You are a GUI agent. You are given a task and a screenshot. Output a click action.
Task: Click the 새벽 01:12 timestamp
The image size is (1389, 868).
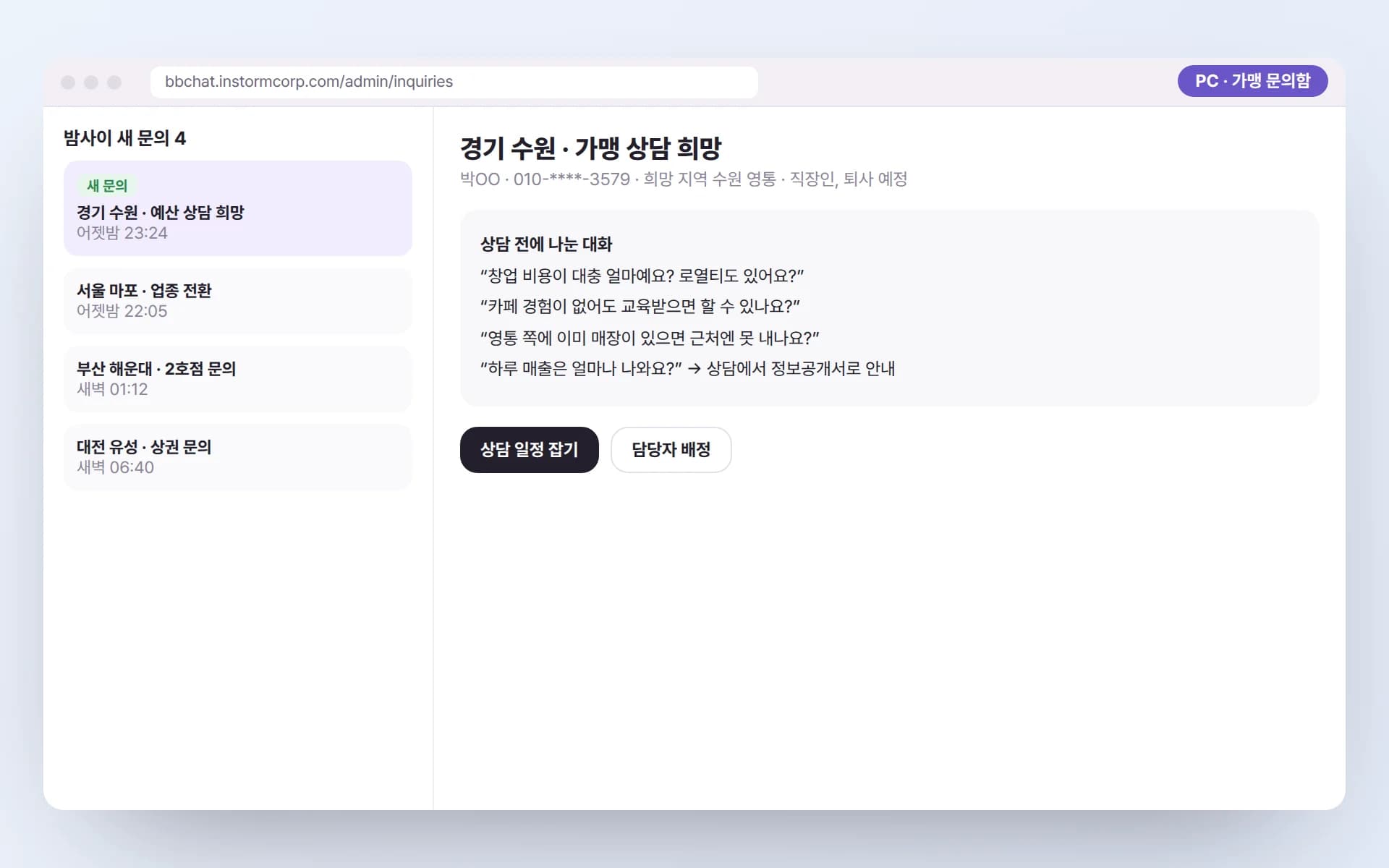click(x=112, y=389)
